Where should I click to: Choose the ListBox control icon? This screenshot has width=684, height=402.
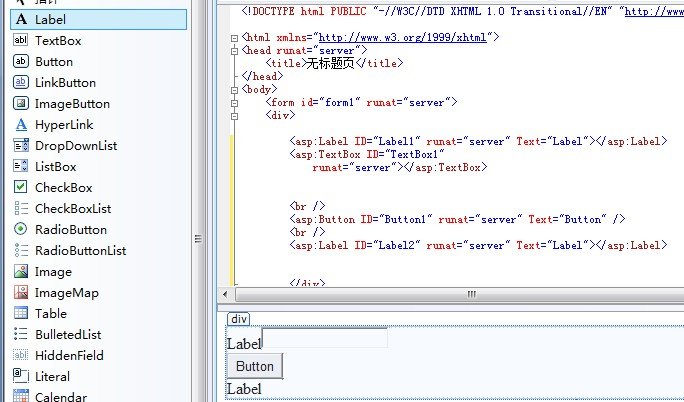coord(21,166)
